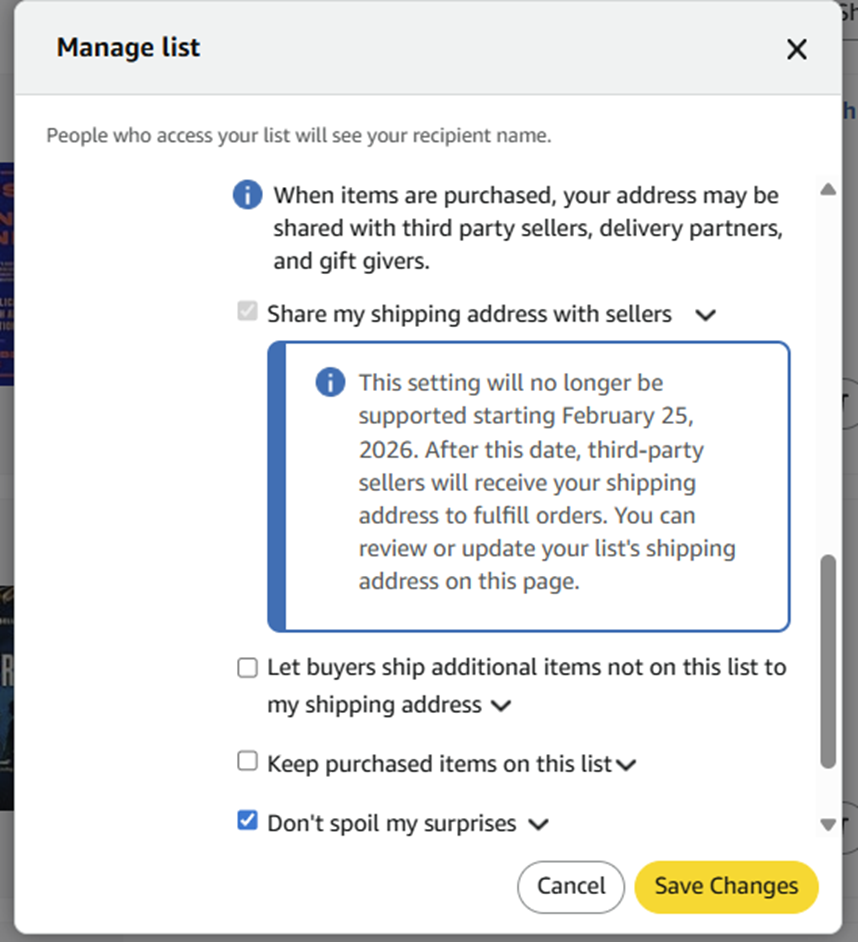Click the "Manage list" dialog heading
858x942 pixels.
(x=128, y=47)
